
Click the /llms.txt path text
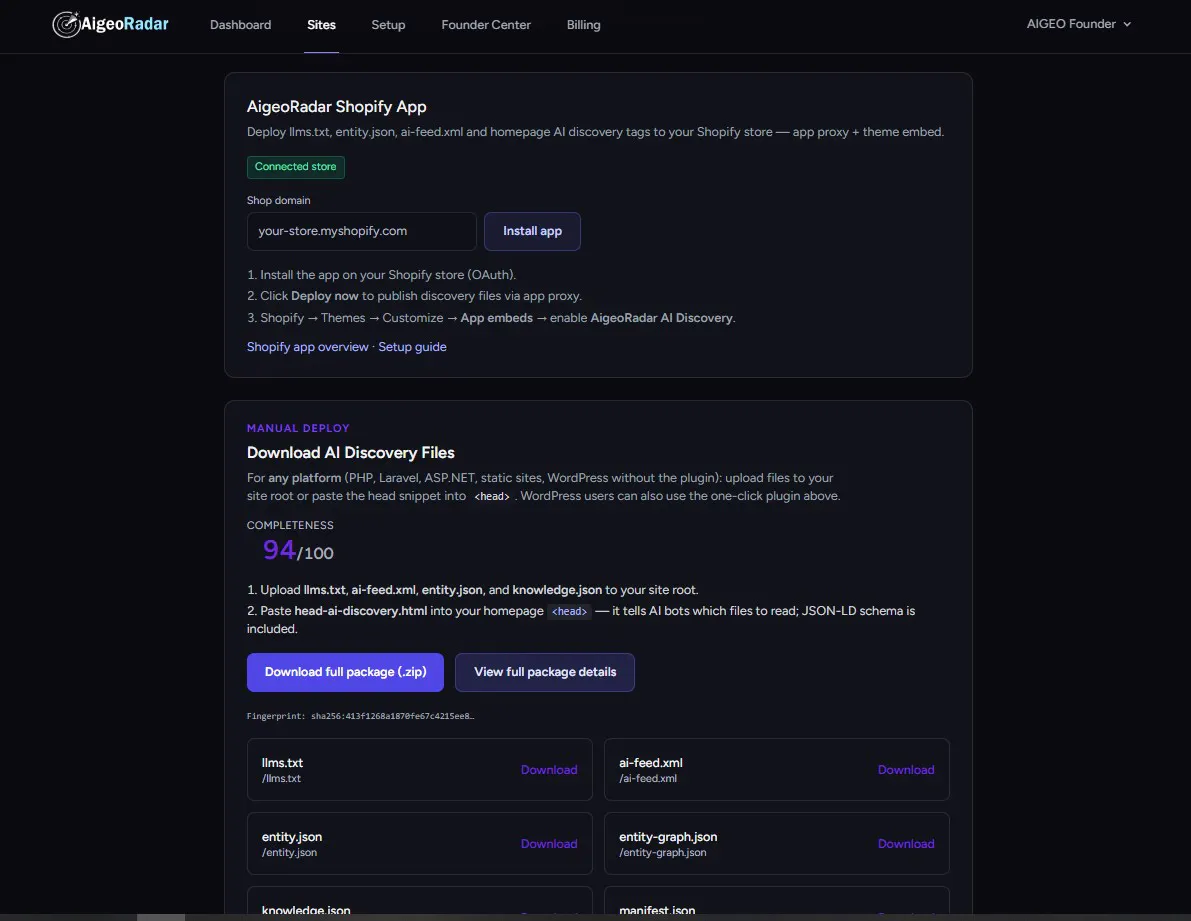pyautogui.click(x=281, y=779)
